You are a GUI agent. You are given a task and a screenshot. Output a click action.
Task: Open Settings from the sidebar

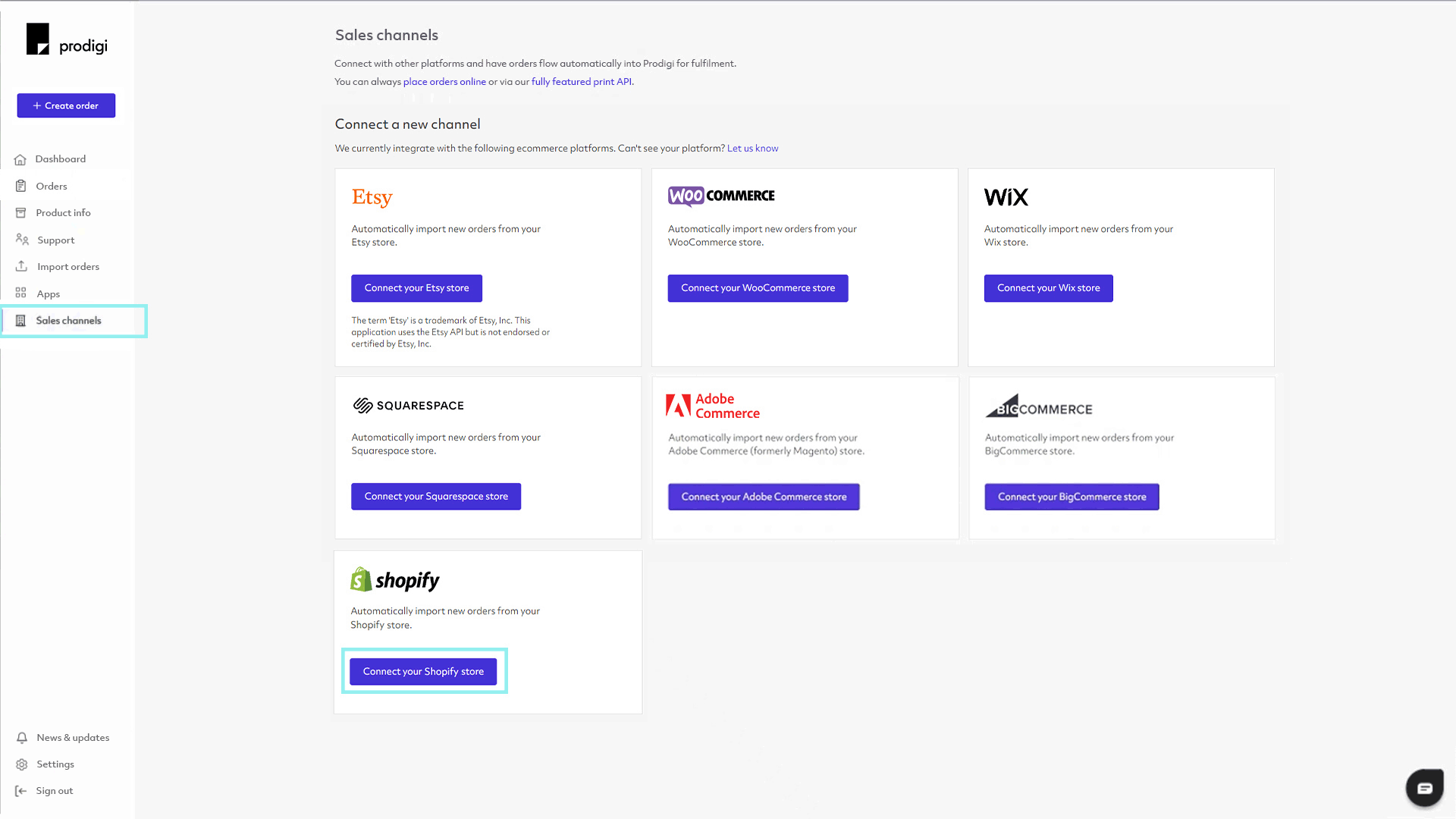coord(55,764)
